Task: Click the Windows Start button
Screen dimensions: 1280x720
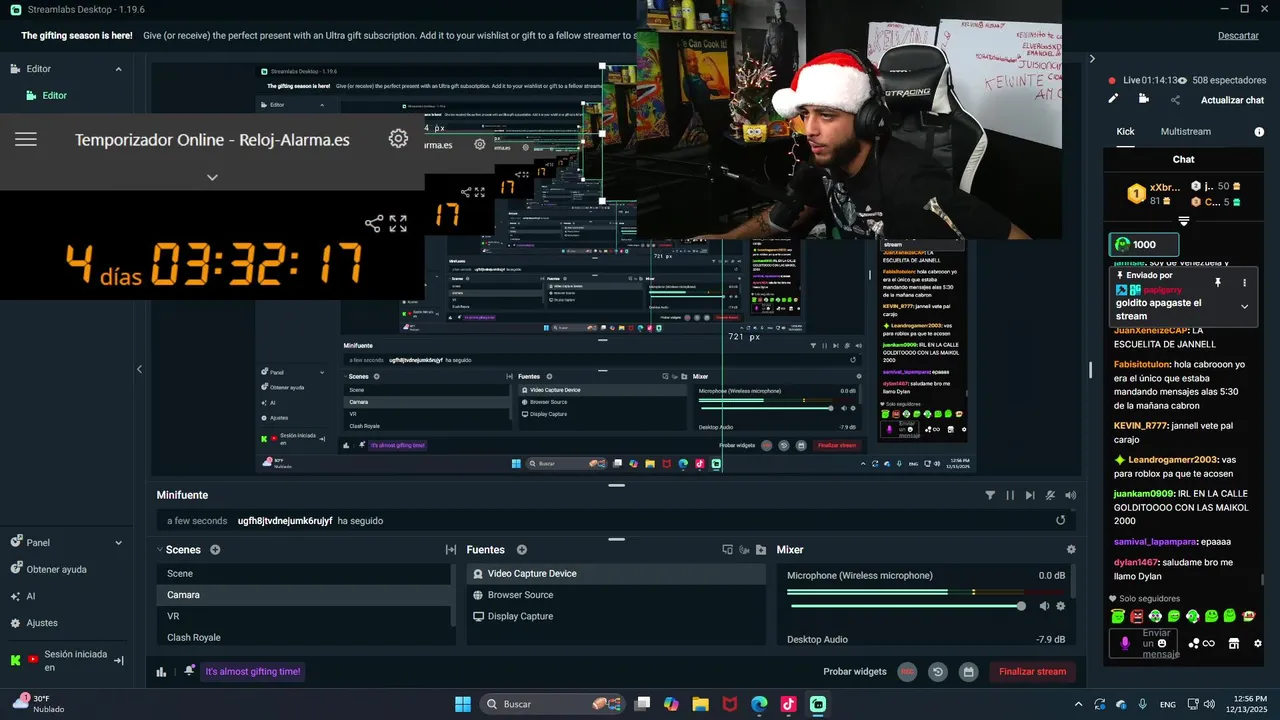Action: (462, 704)
